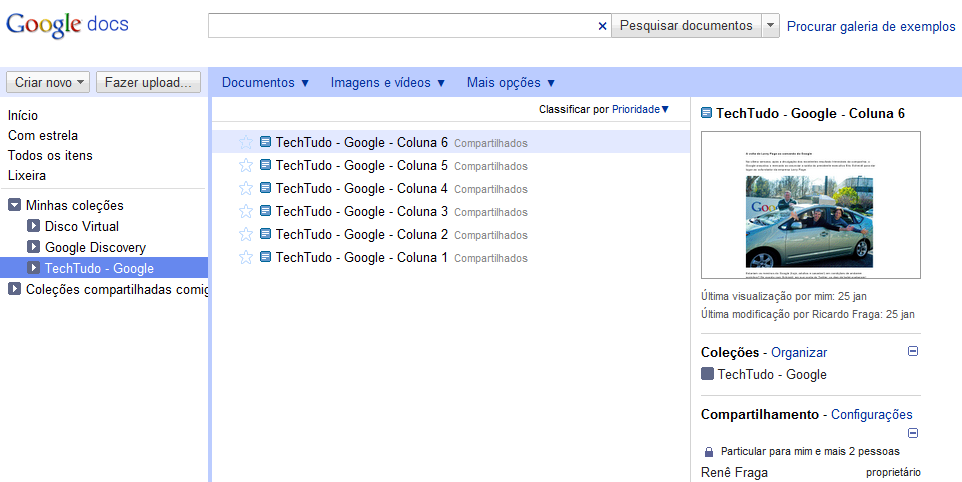Clear search field with the X icon
962x482 pixels.
click(x=602, y=26)
